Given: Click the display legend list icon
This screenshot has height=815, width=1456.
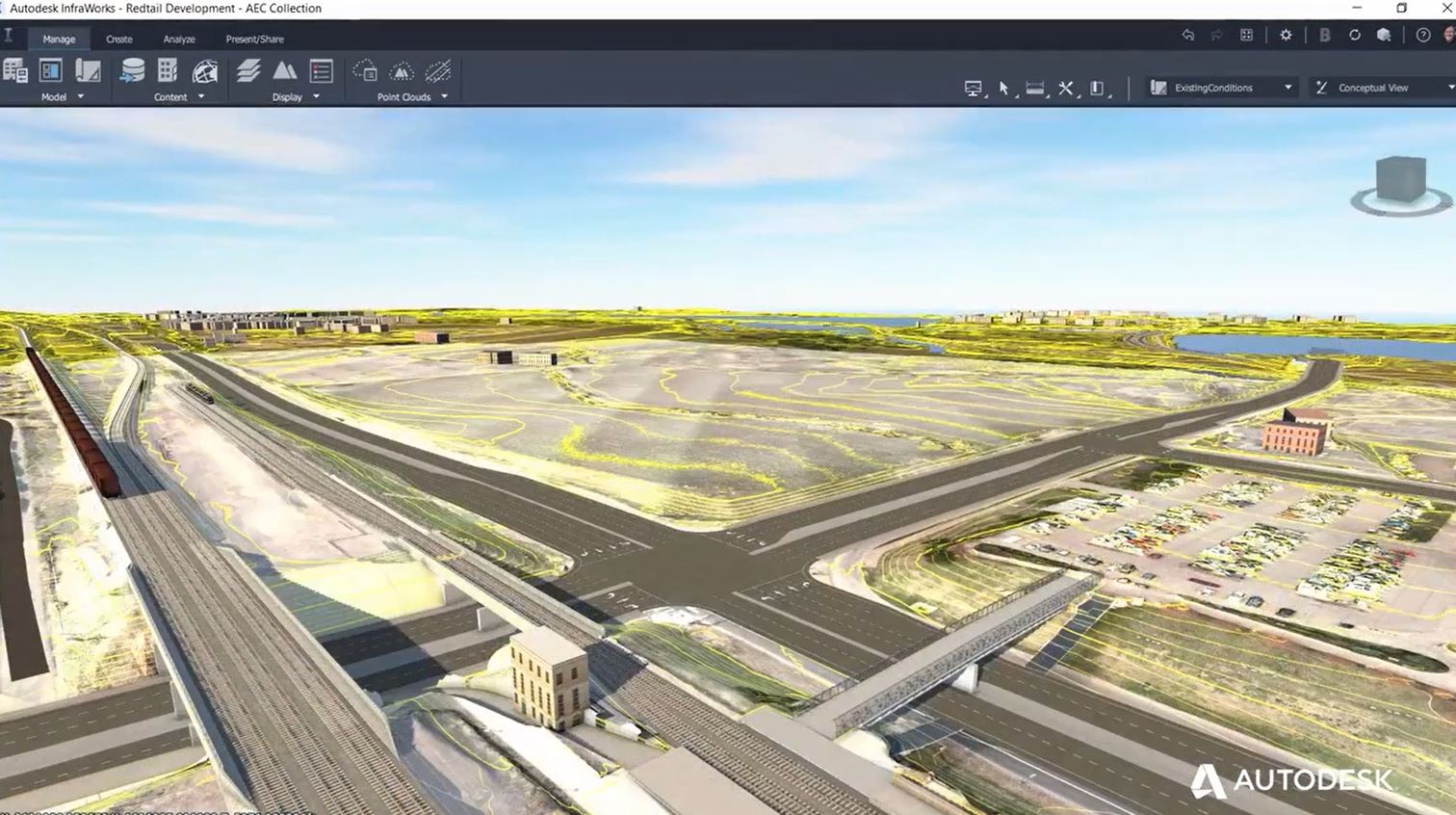Looking at the screenshot, I should [321, 68].
